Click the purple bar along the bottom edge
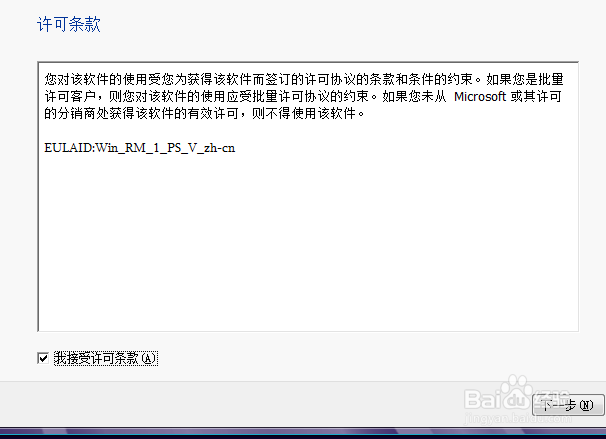This screenshot has width=606, height=439. 303,433
